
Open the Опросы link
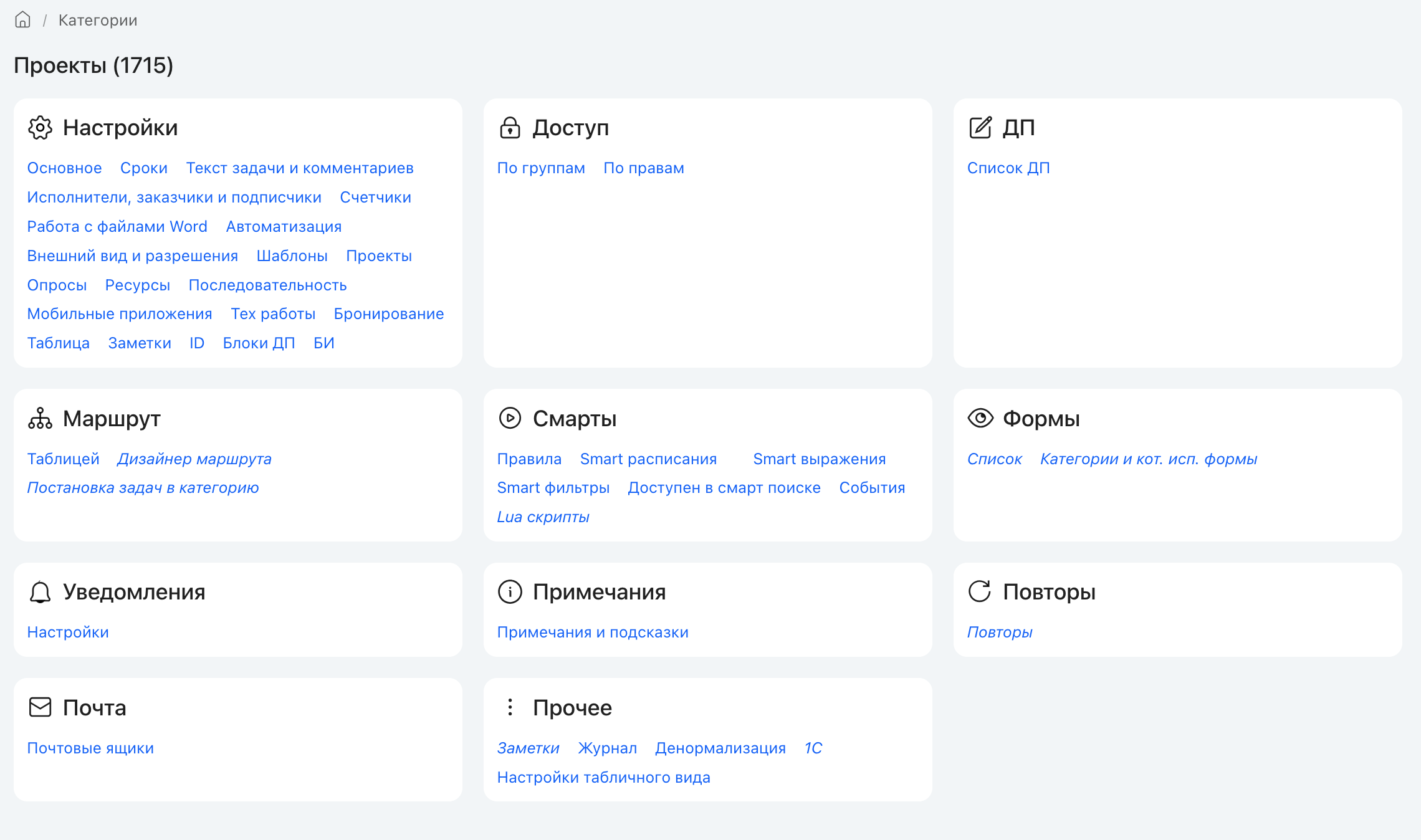coord(57,285)
